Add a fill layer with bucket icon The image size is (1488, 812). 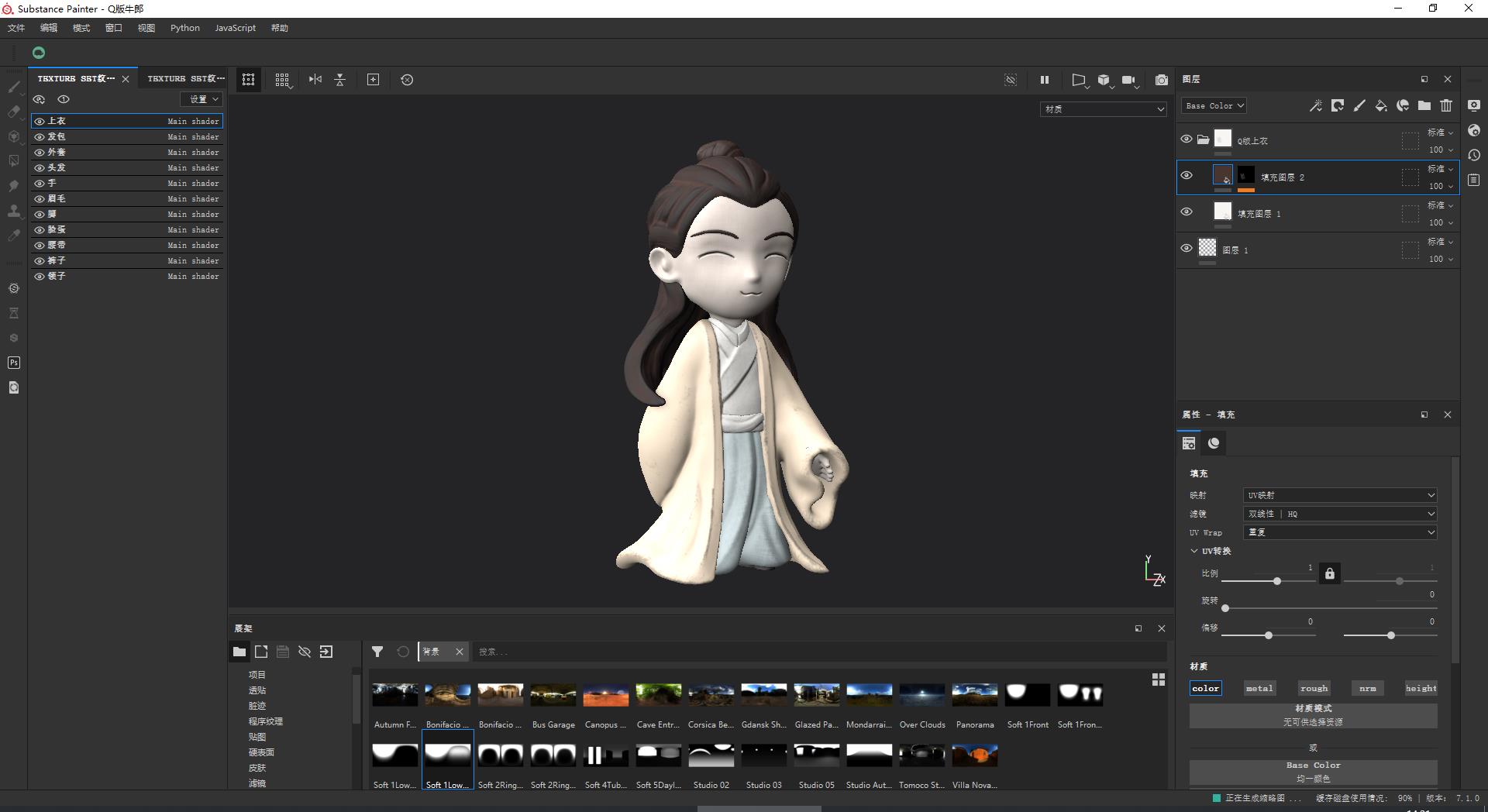click(1381, 105)
